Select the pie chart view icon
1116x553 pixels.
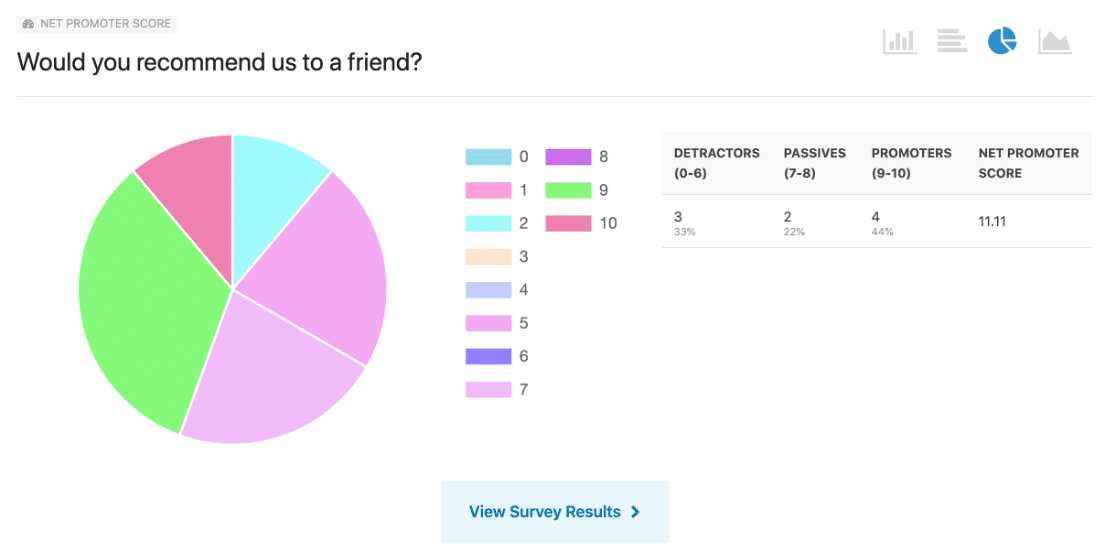click(x=1002, y=41)
